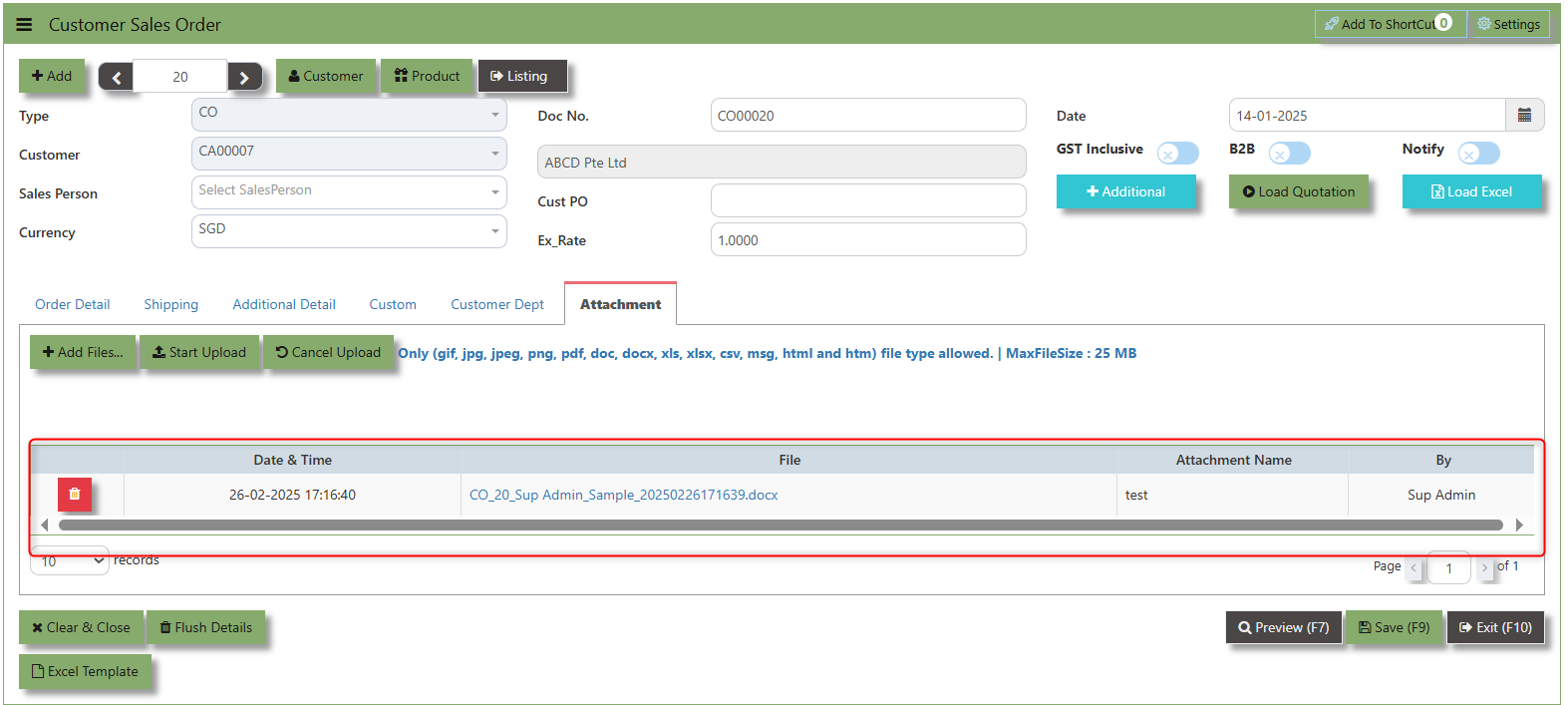Turn on the Notify switch

tap(1478, 154)
